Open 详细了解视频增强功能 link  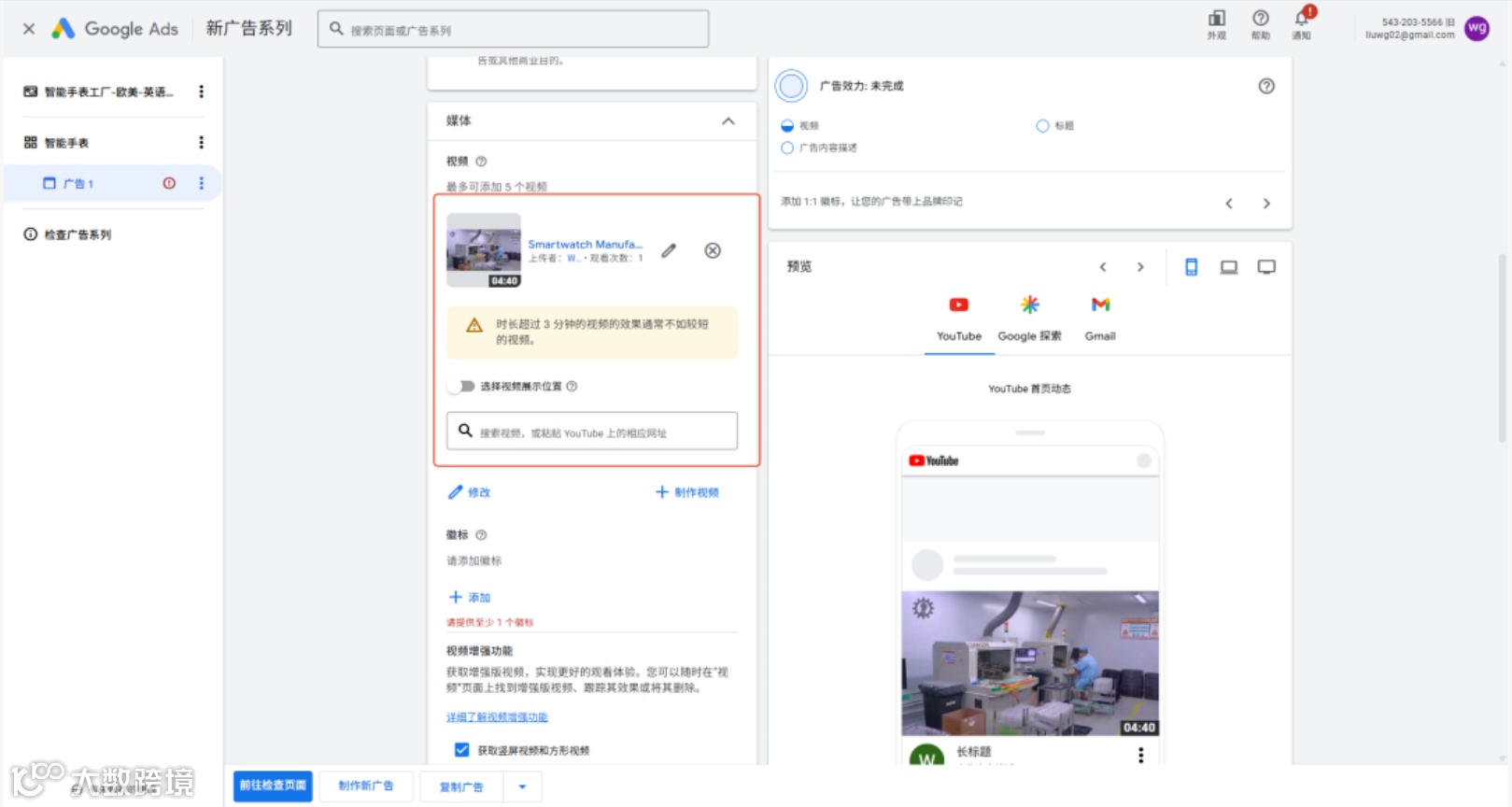[x=497, y=717]
